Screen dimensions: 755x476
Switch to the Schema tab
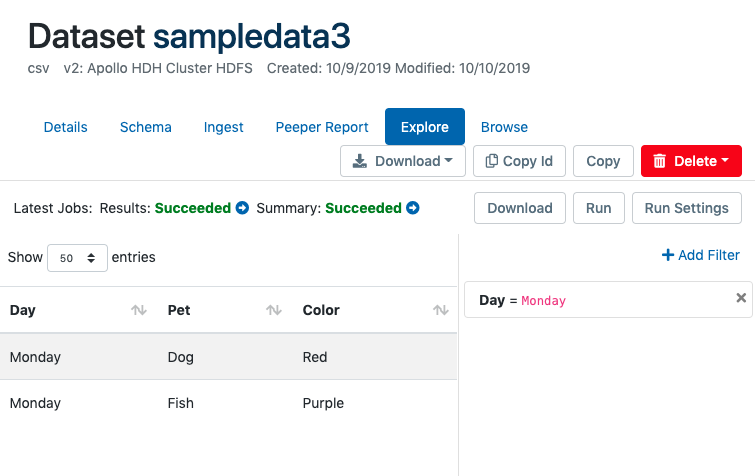pyautogui.click(x=146, y=127)
